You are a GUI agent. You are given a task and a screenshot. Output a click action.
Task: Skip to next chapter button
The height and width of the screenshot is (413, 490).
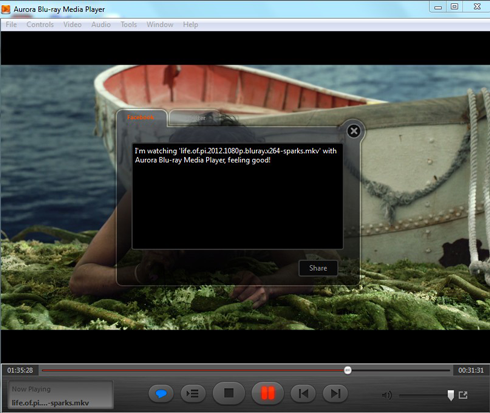[x=335, y=394]
